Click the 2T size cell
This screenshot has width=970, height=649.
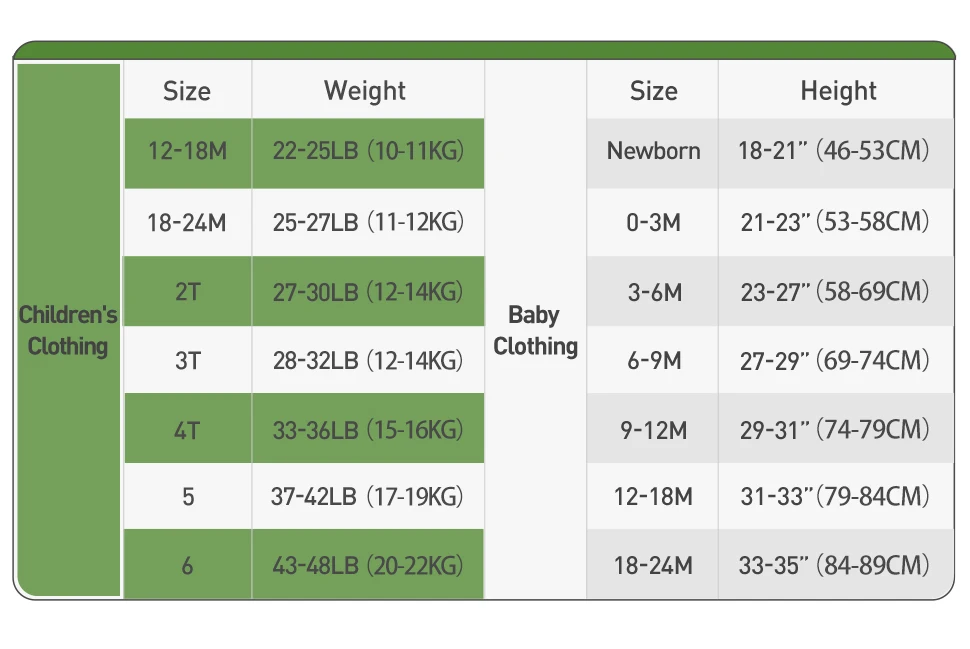187,292
